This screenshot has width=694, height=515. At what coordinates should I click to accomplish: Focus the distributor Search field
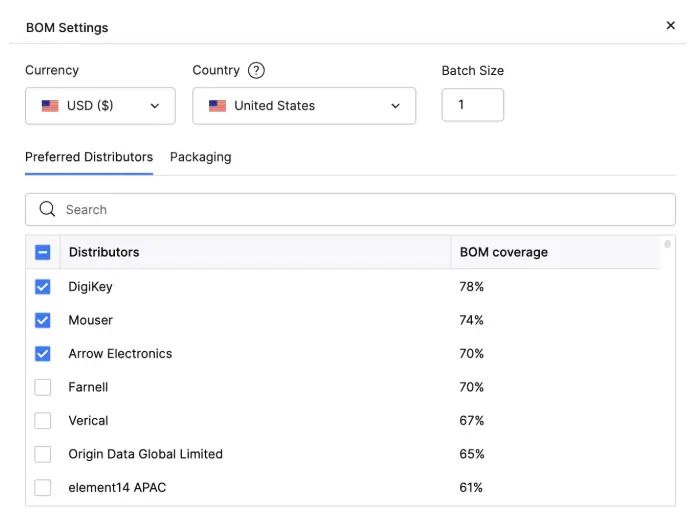click(x=351, y=209)
